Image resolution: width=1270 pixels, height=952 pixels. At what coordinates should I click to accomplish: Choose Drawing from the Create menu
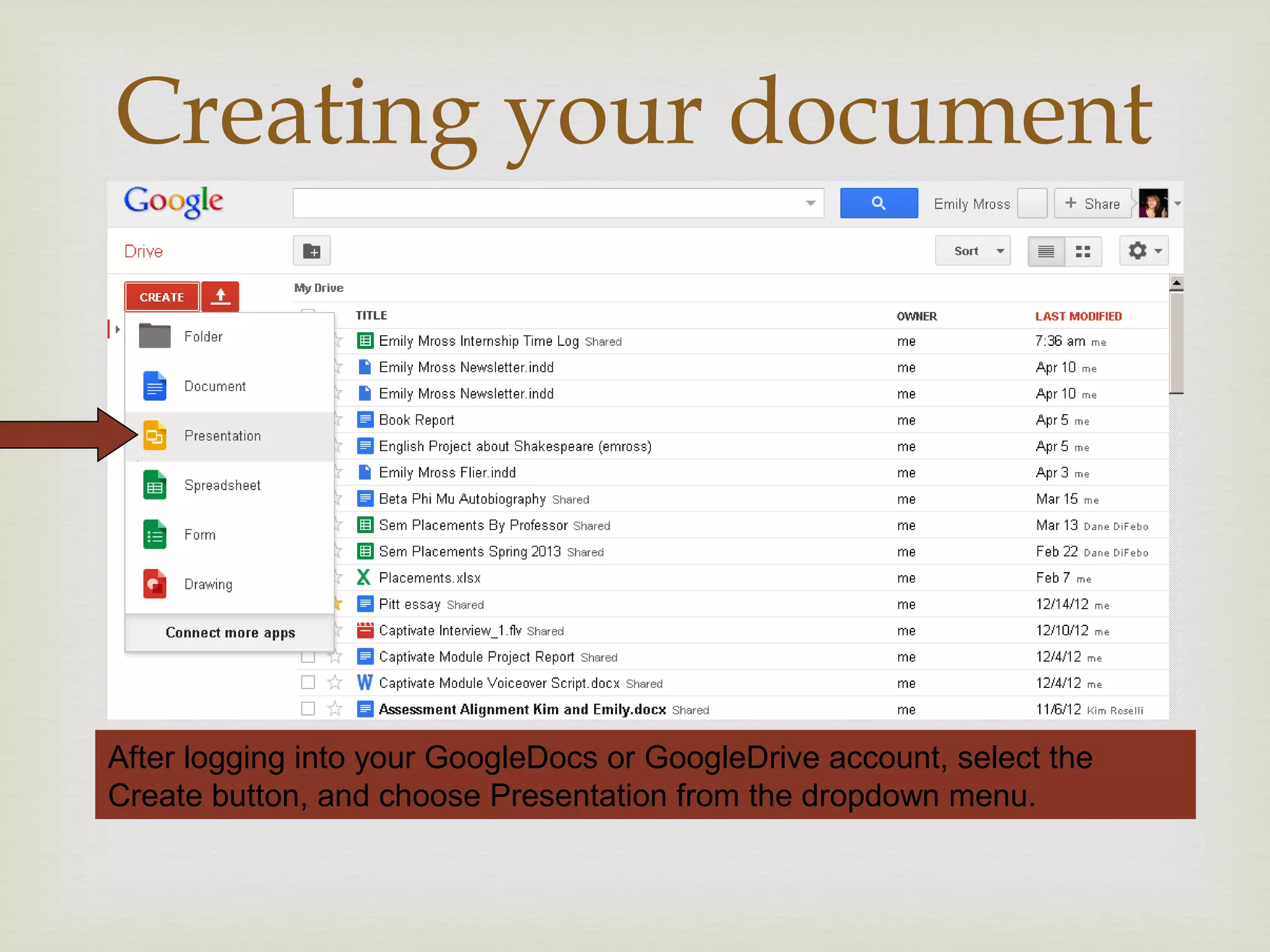[229, 584]
